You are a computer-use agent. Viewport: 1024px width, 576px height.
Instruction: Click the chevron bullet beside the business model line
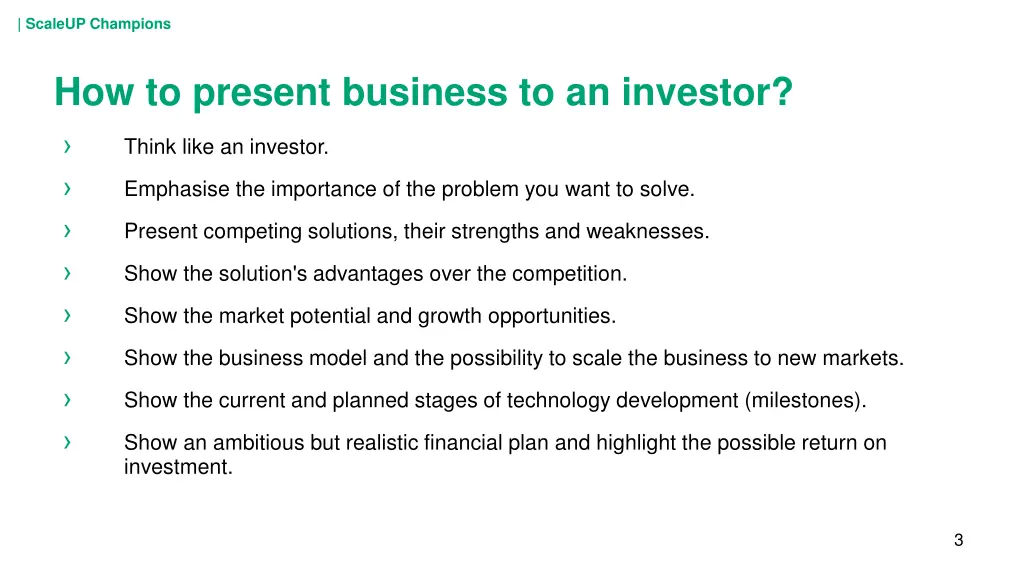point(67,357)
